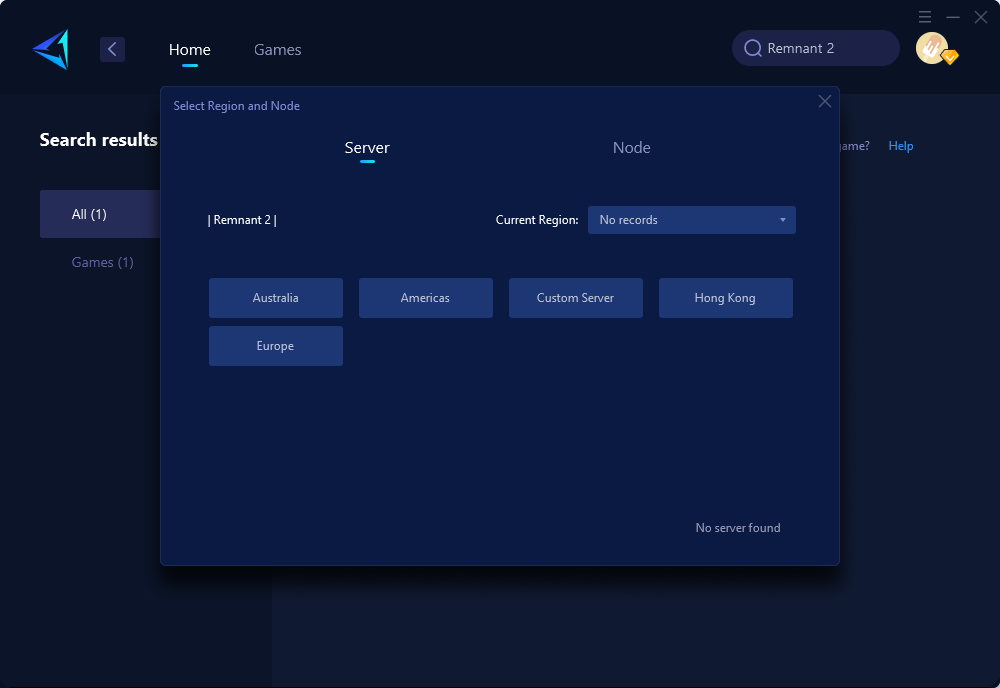Open the Home tab
Viewport: 1000px width, 688px height.
tap(189, 50)
